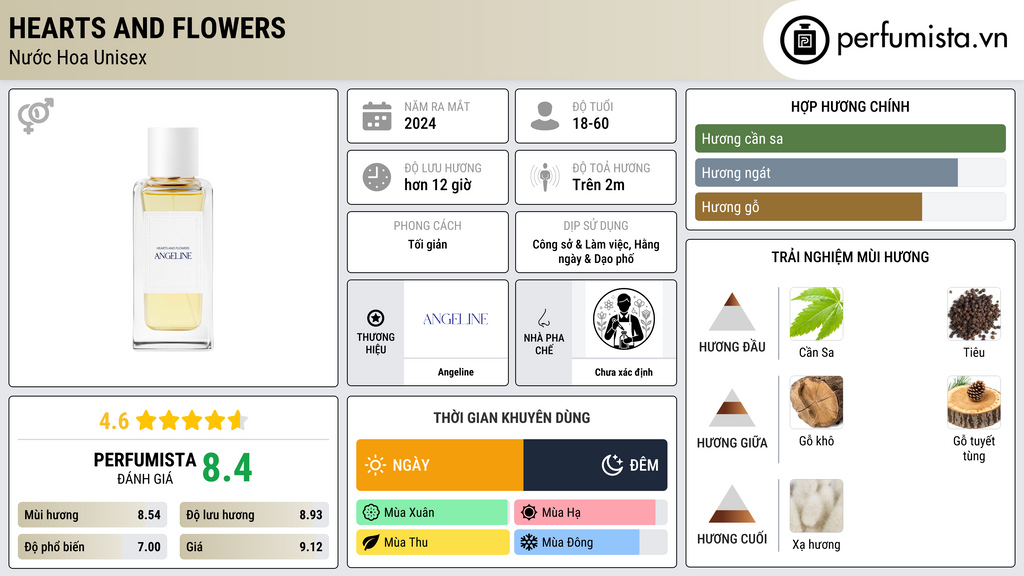Click the person icon beside Độ tuổi
The image size is (1024, 576).
click(x=545, y=116)
